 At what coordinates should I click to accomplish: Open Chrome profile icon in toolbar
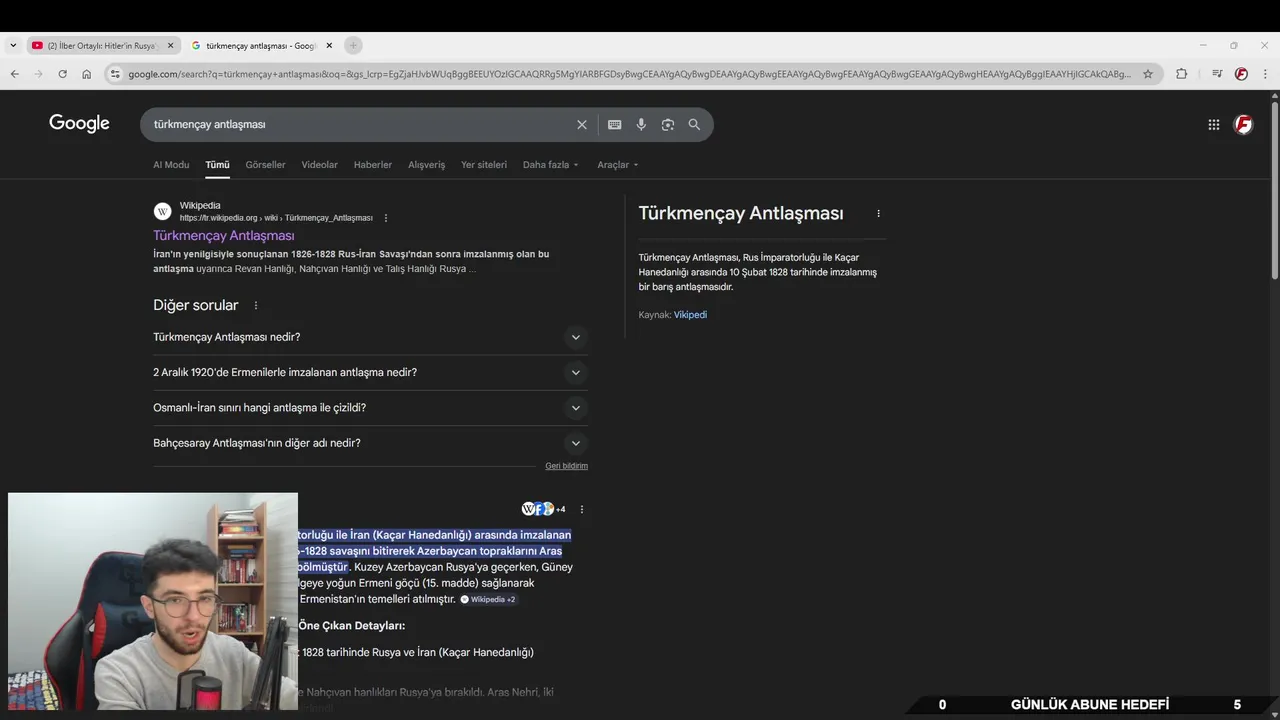[1241, 74]
